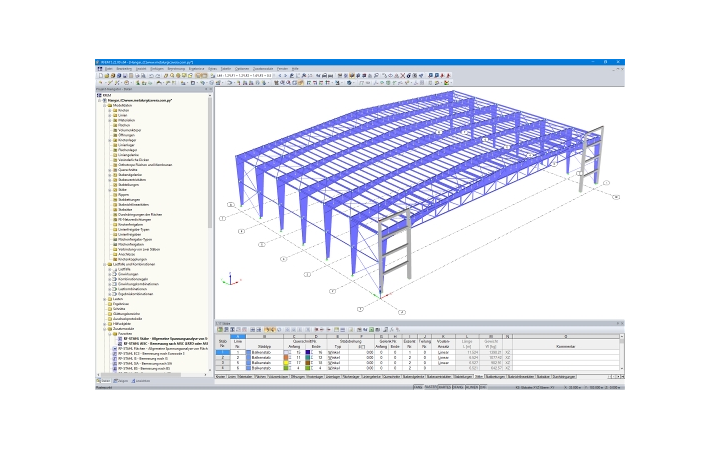
Task: Toggle the OFANG object snap button
Action: [458, 387]
